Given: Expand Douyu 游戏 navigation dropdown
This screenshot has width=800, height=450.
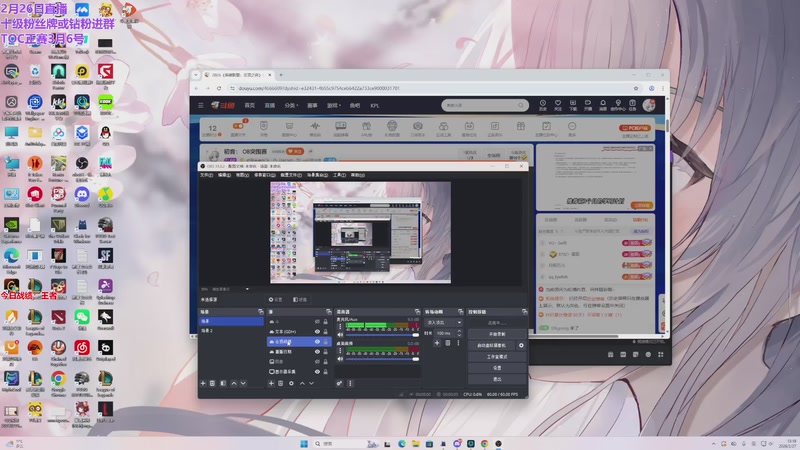Looking at the screenshot, I should pos(334,106).
